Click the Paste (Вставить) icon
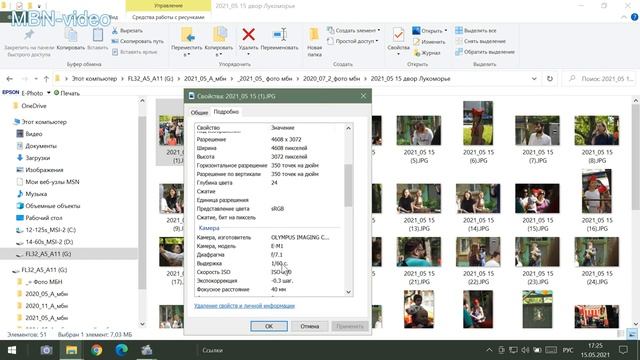This screenshot has width=640, height=360. click(98, 35)
